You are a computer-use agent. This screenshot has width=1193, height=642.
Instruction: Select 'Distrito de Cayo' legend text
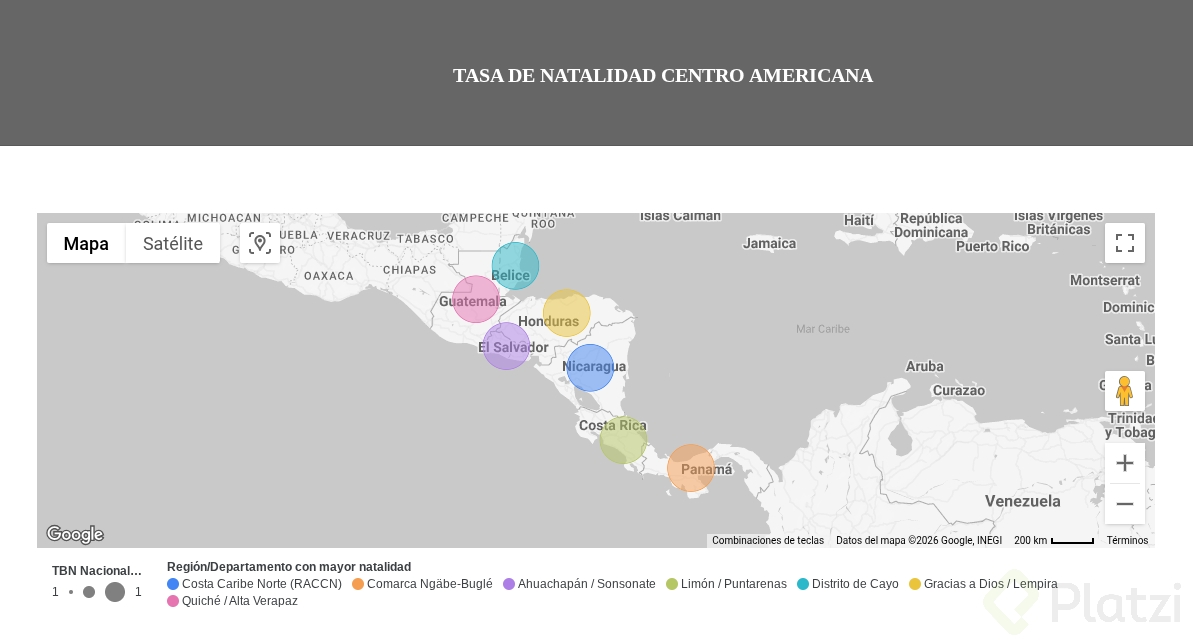pos(855,584)
